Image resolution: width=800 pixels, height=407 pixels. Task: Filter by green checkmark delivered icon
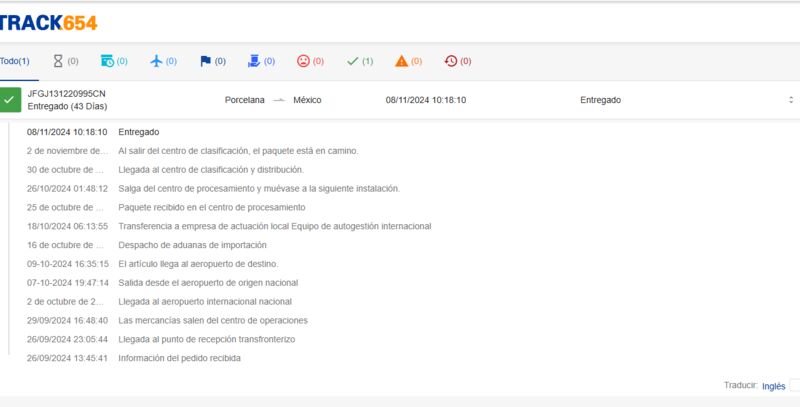353,61
